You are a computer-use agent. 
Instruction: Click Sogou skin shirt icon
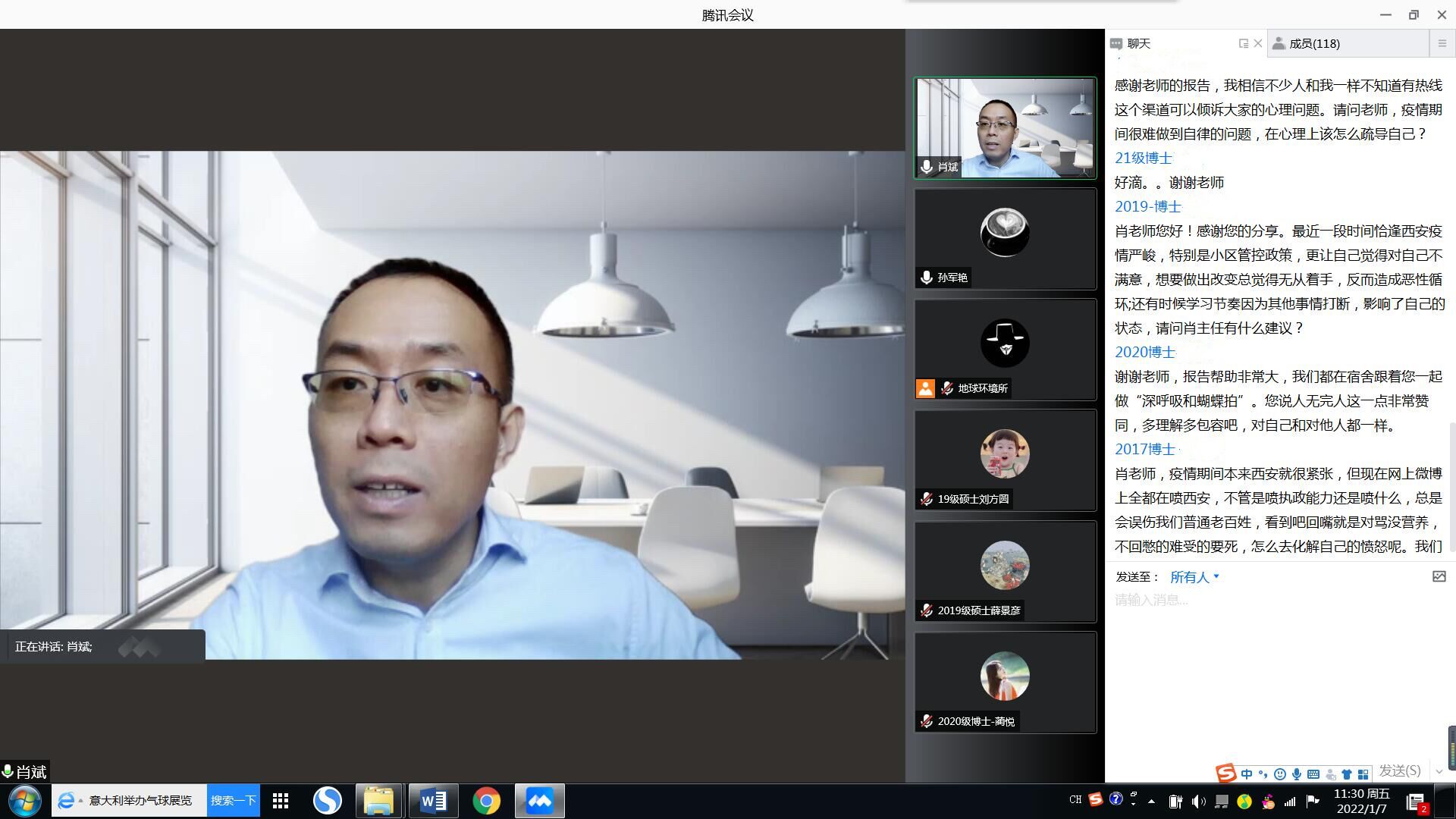point(1347,774)
